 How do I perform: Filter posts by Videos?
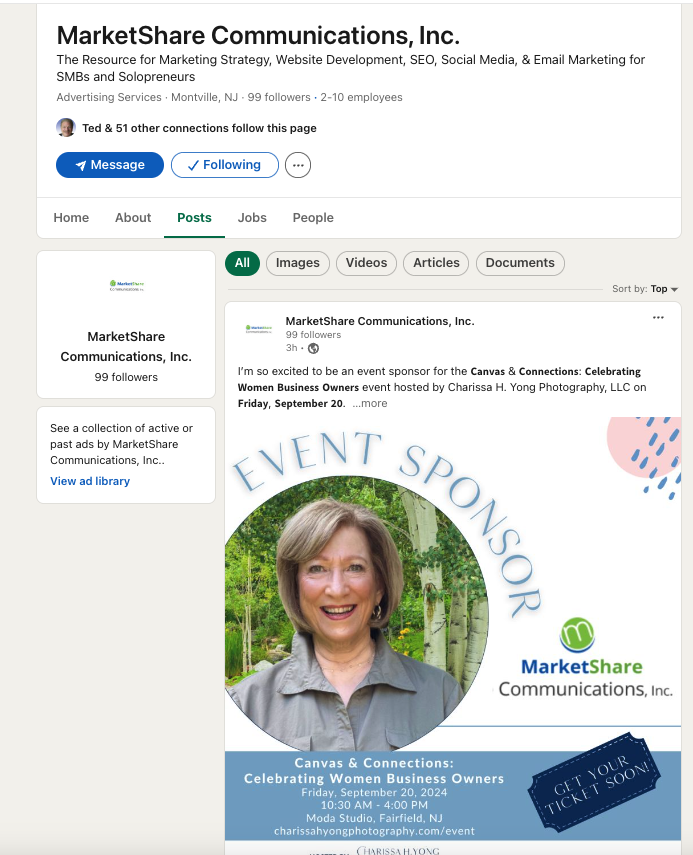point(366,263)
